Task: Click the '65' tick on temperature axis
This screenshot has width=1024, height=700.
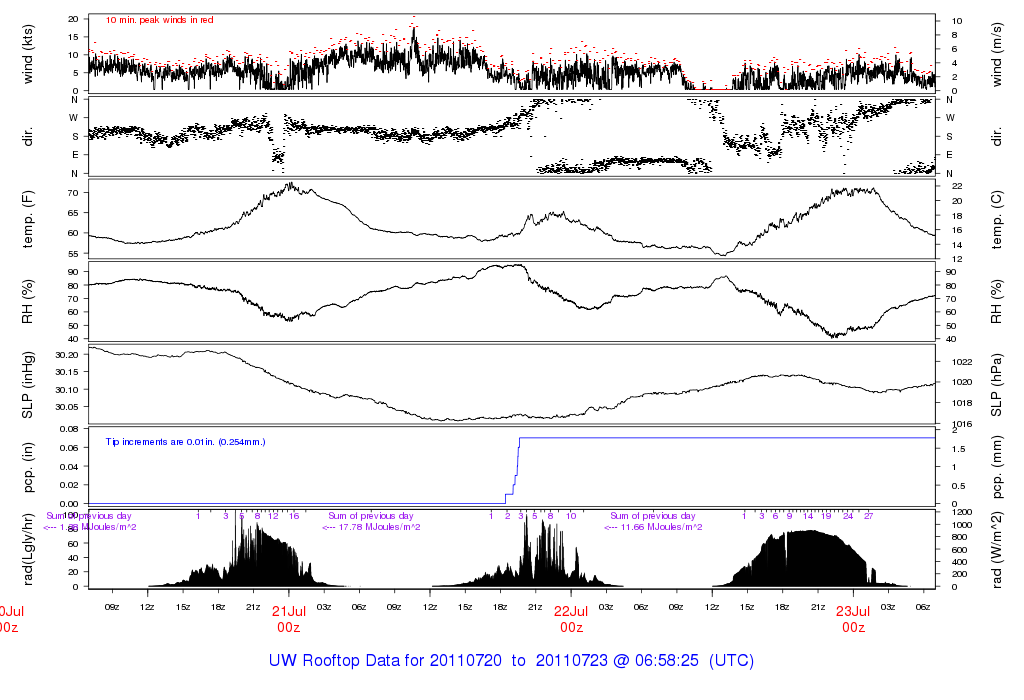Action: [x=72, y=213]
